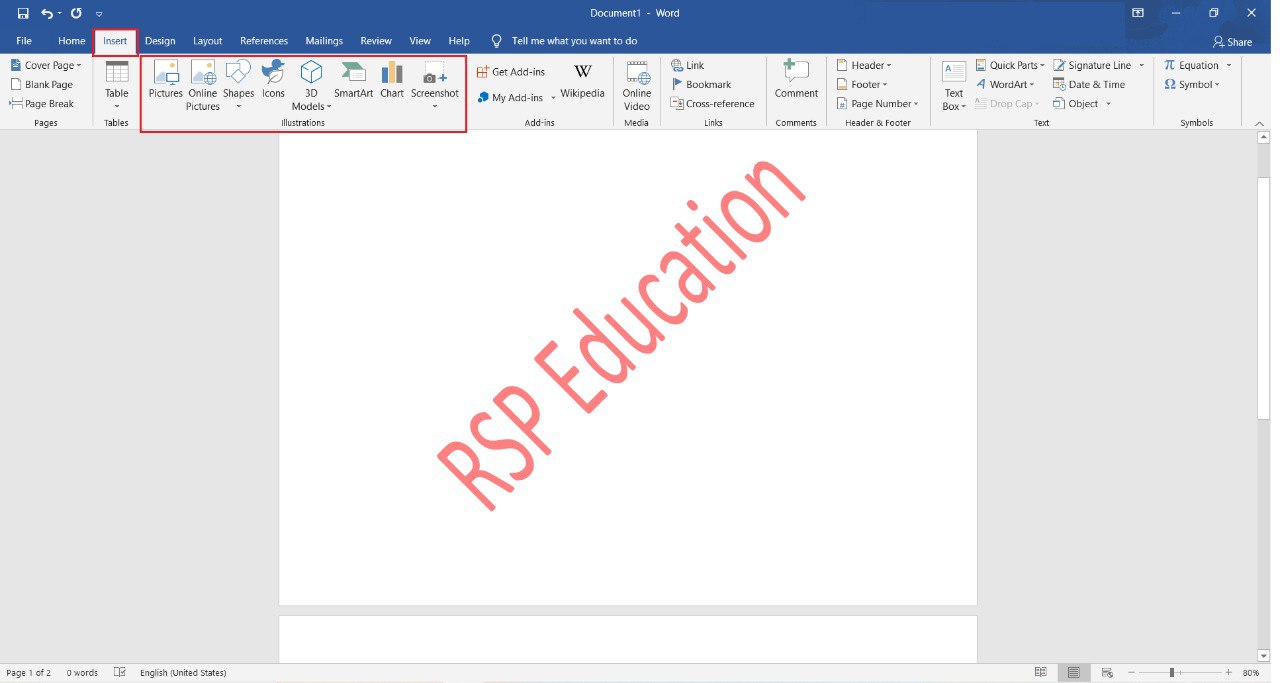Viewport: 1280px width, 683px height.
Task: Insert an Online Video
Action: click(x=637, y=85)
